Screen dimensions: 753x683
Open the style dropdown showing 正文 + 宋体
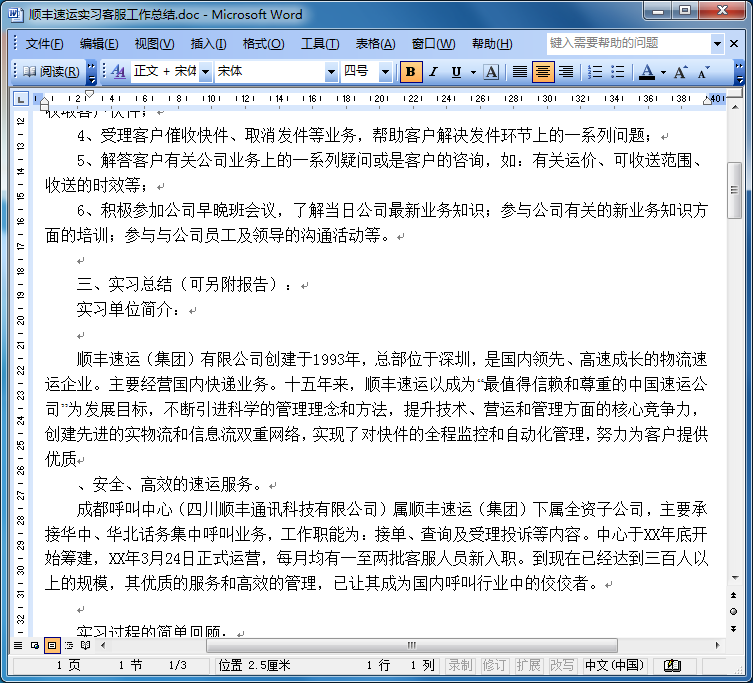206,72
